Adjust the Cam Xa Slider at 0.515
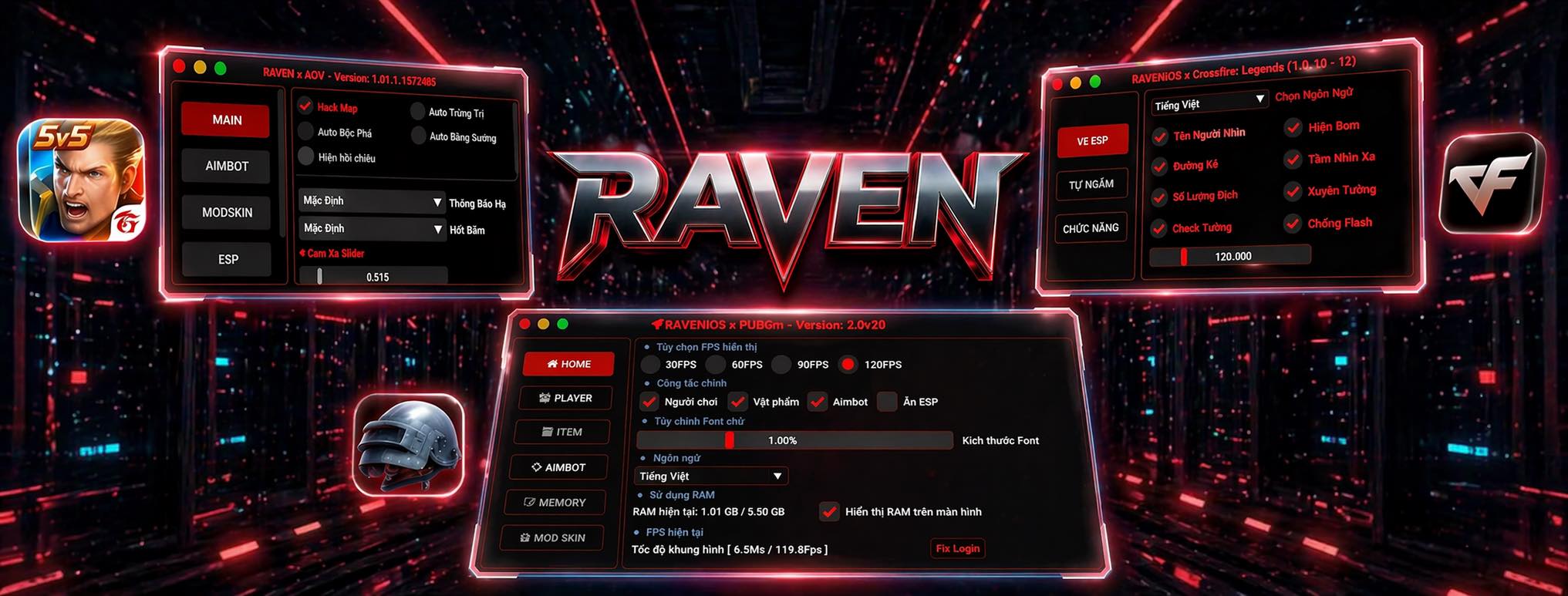The width and height of the screenshot is (1568, 596). pos(373,277)
